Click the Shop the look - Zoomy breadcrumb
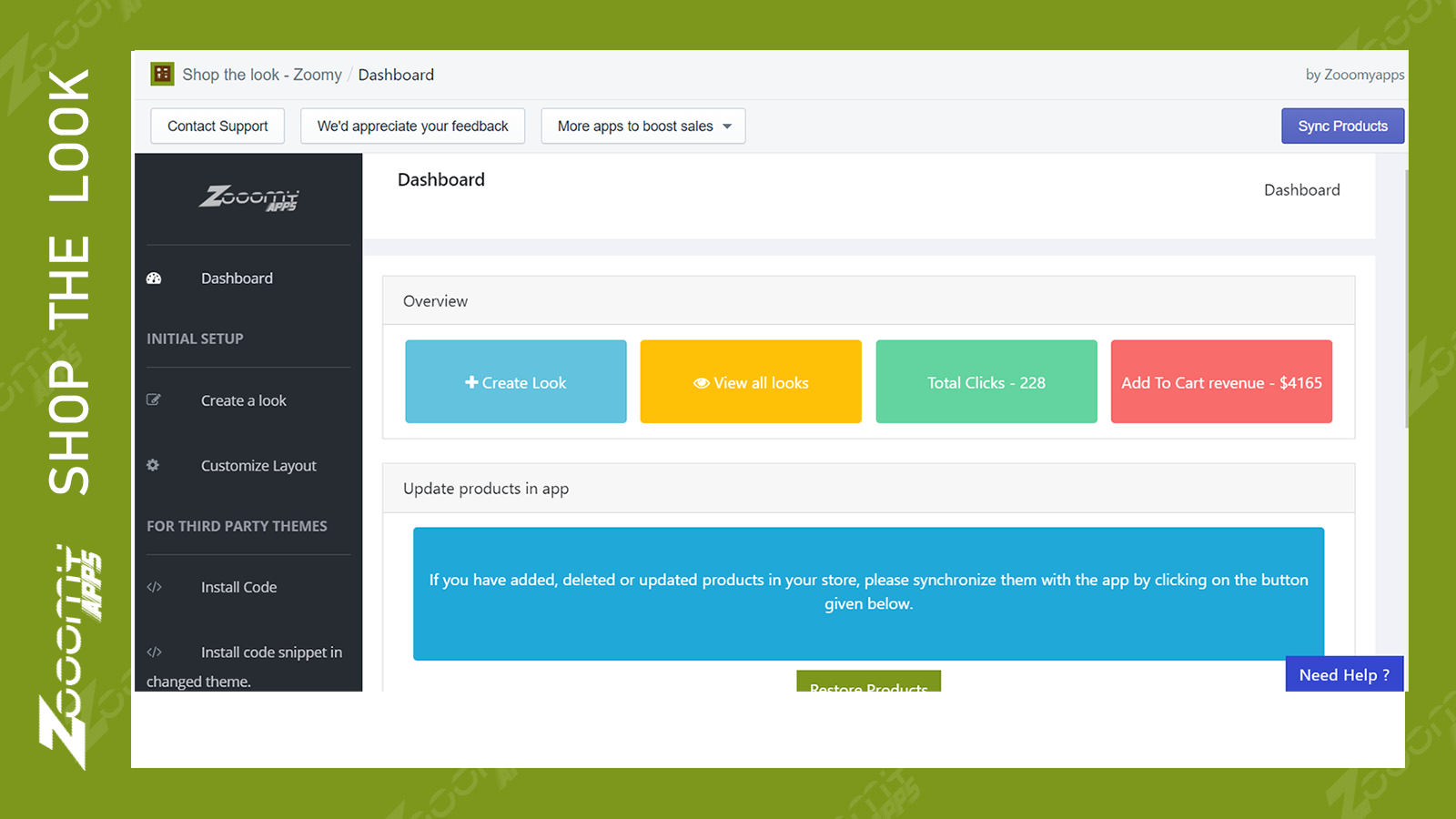 [262, 75]
